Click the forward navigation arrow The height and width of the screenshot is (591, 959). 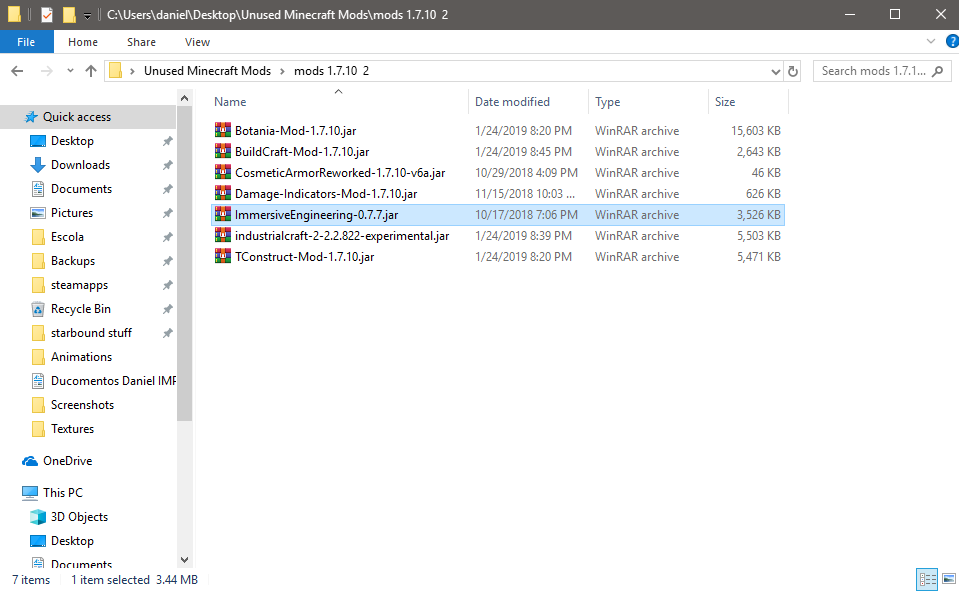tap(46, 71)
